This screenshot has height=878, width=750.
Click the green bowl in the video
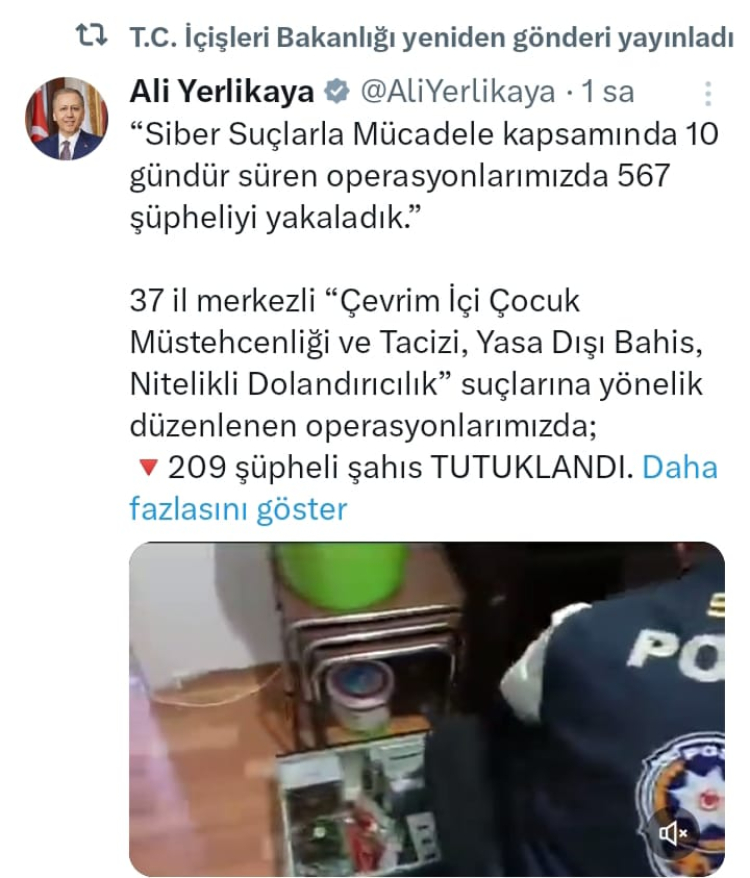[342, 575]
